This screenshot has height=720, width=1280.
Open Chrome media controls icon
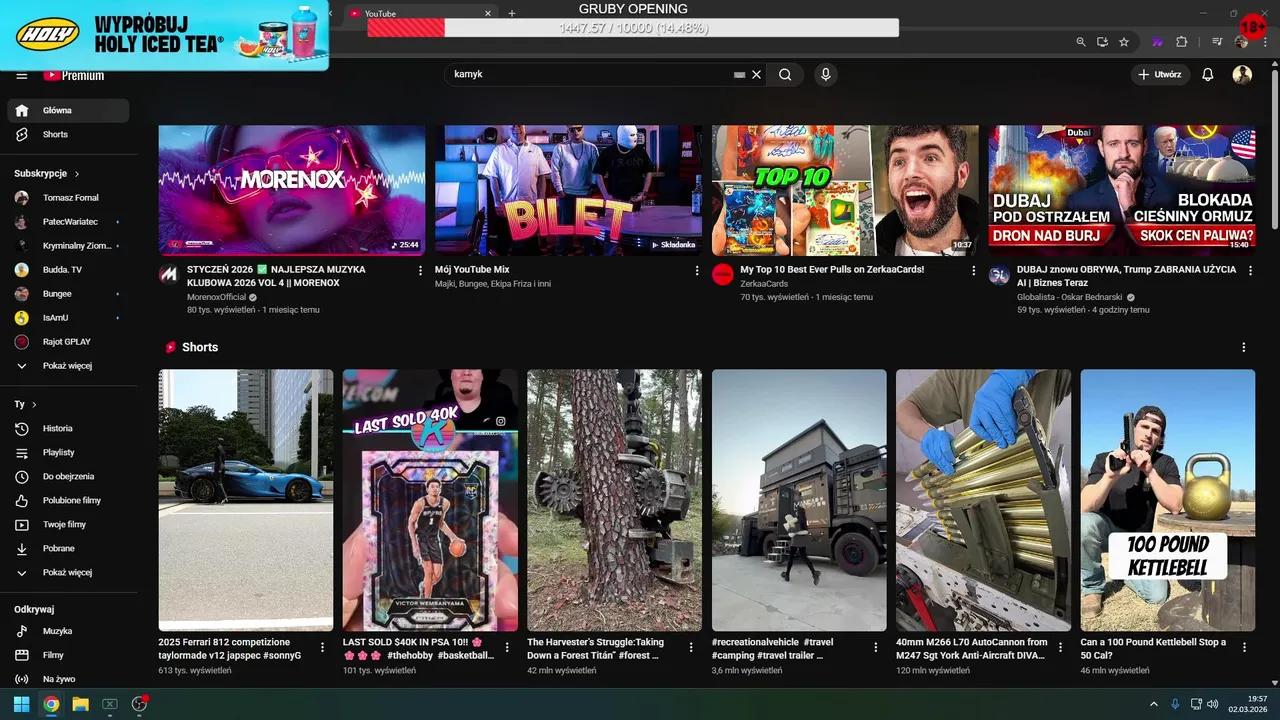[1217, 42]
